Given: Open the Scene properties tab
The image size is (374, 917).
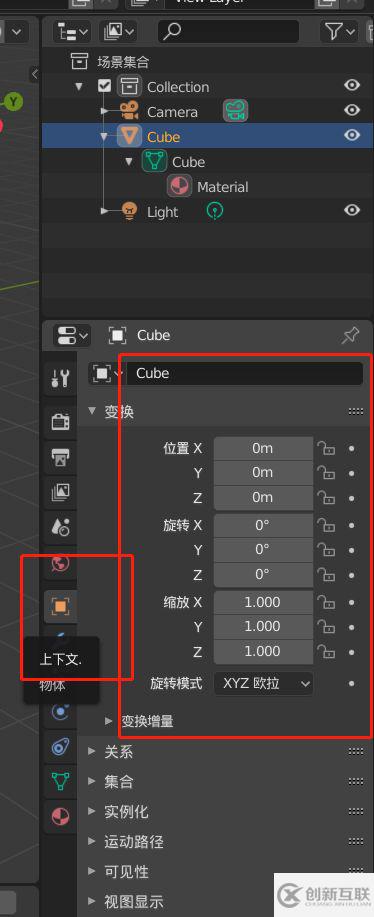Looking at the screenshot, I should (61, 528).
